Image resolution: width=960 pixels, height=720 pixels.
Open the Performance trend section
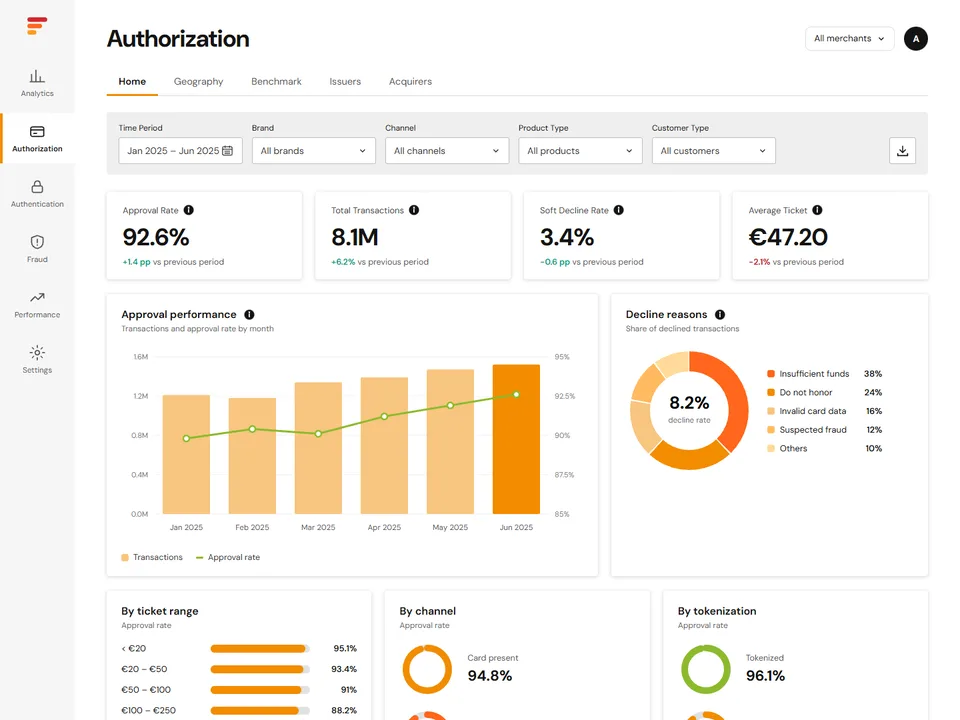pos(37,304)
